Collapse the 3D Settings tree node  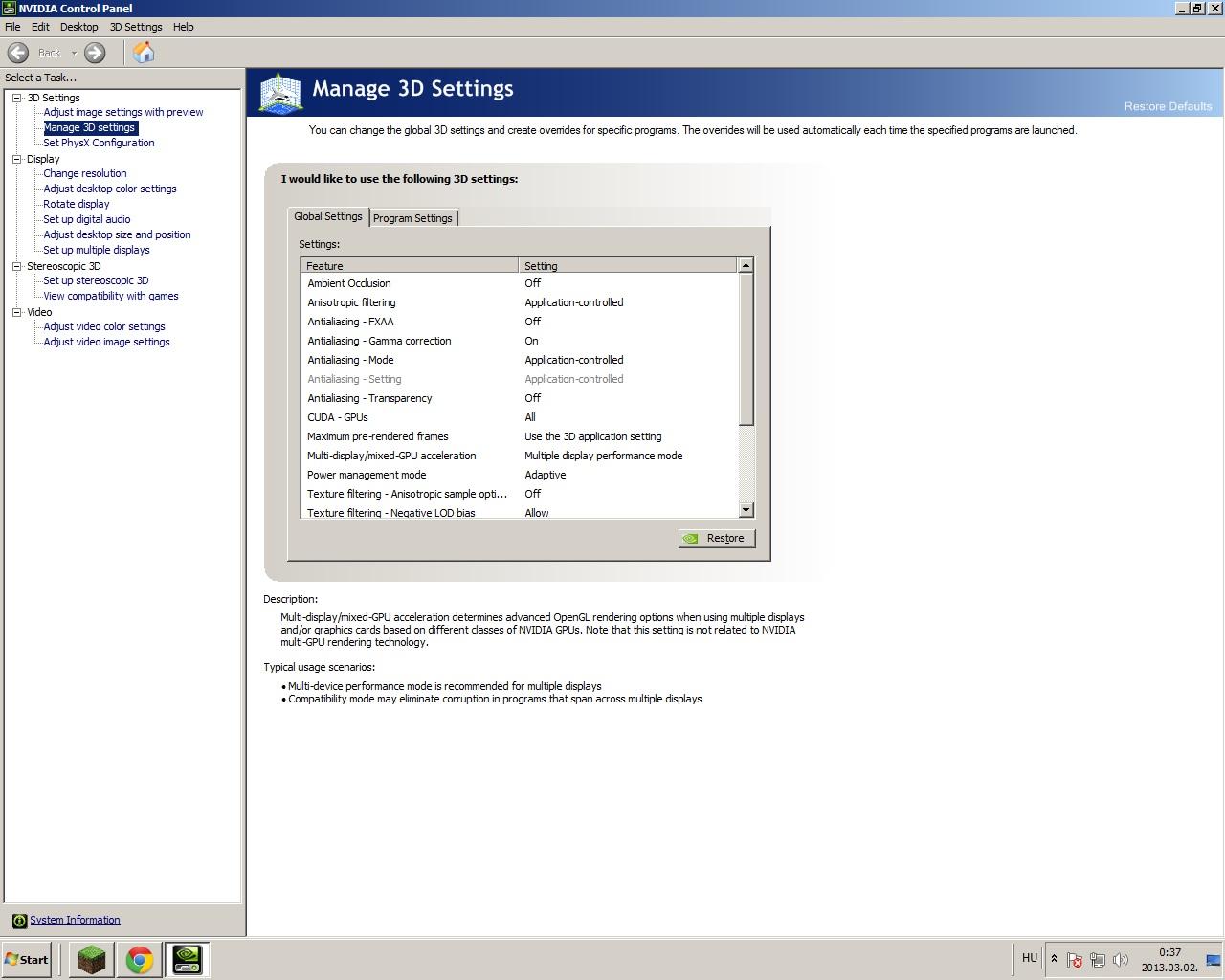point(17,98)
